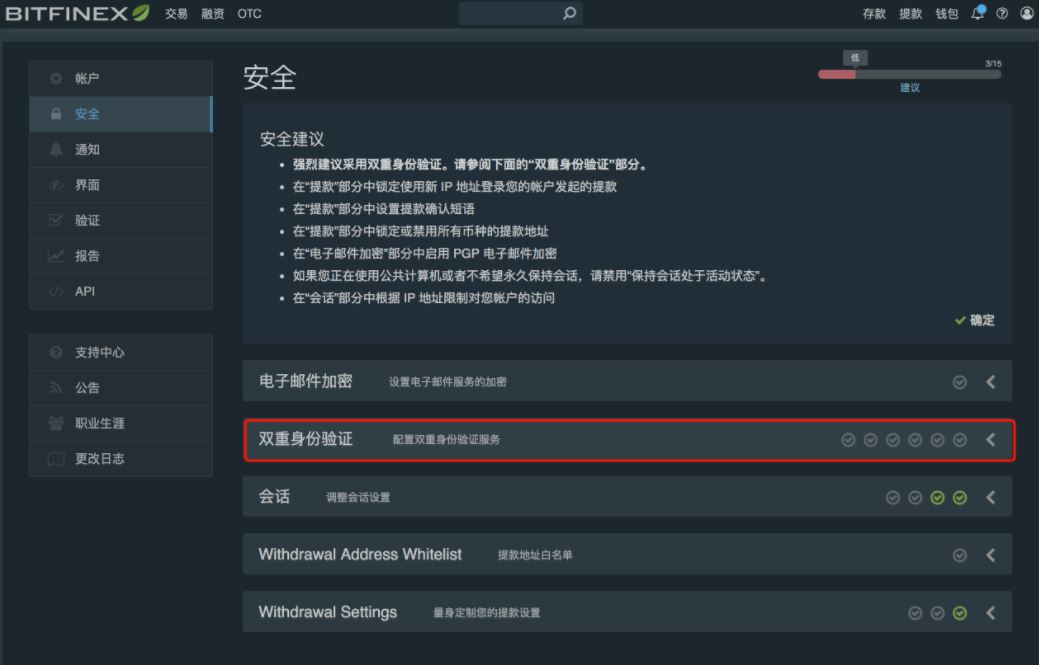
Task: Click the first 双重身份验证 status check
Action: (x=848, y=440)
